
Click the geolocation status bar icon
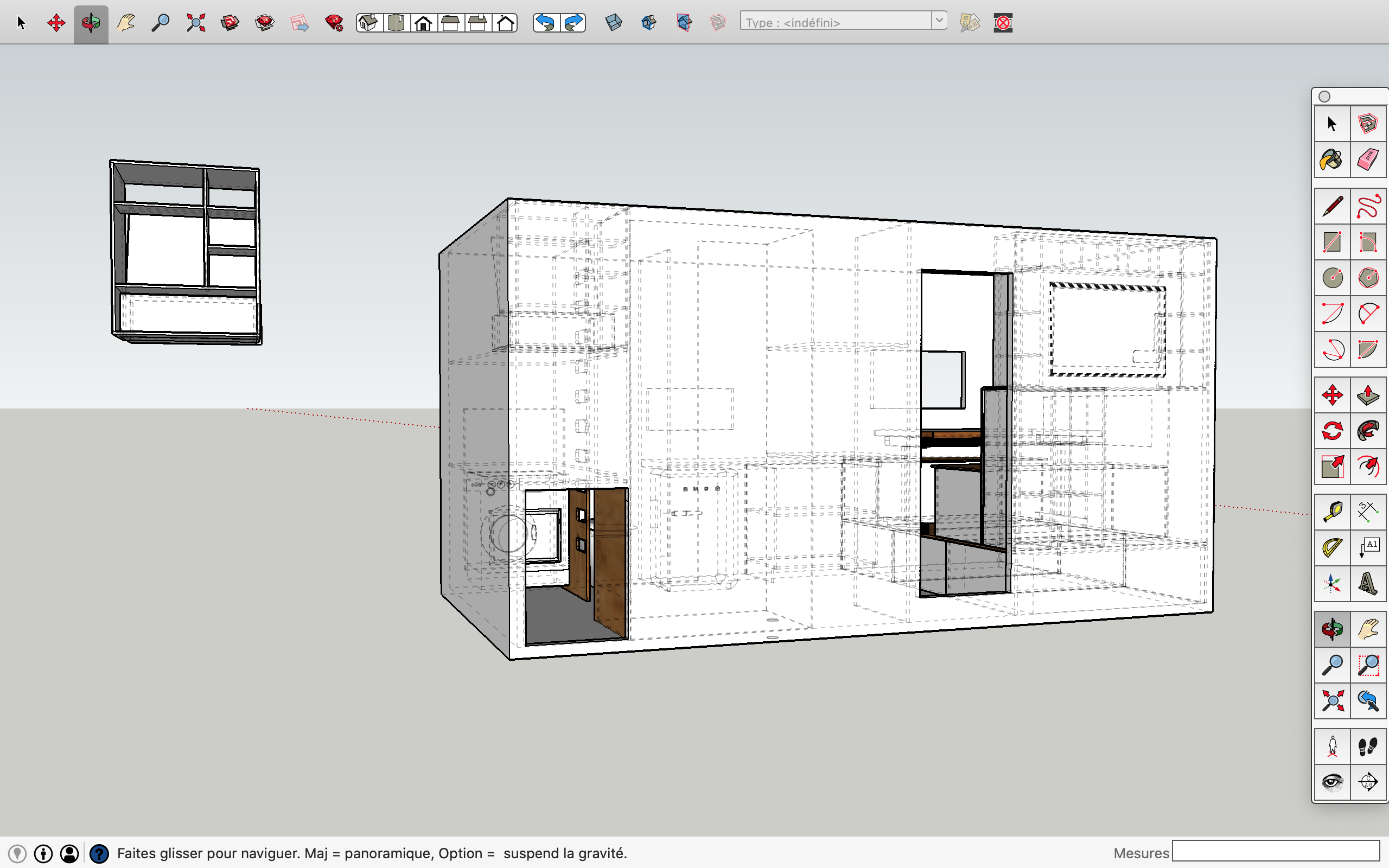pyautogui.click(x=17, y=854)
